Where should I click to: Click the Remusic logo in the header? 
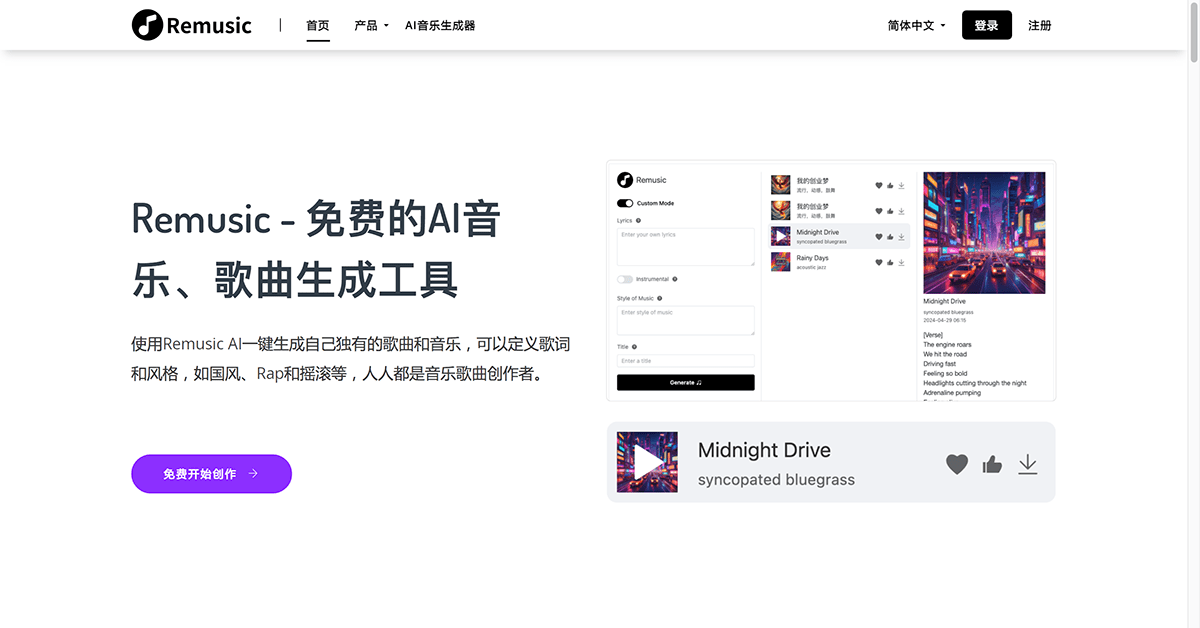192,25
